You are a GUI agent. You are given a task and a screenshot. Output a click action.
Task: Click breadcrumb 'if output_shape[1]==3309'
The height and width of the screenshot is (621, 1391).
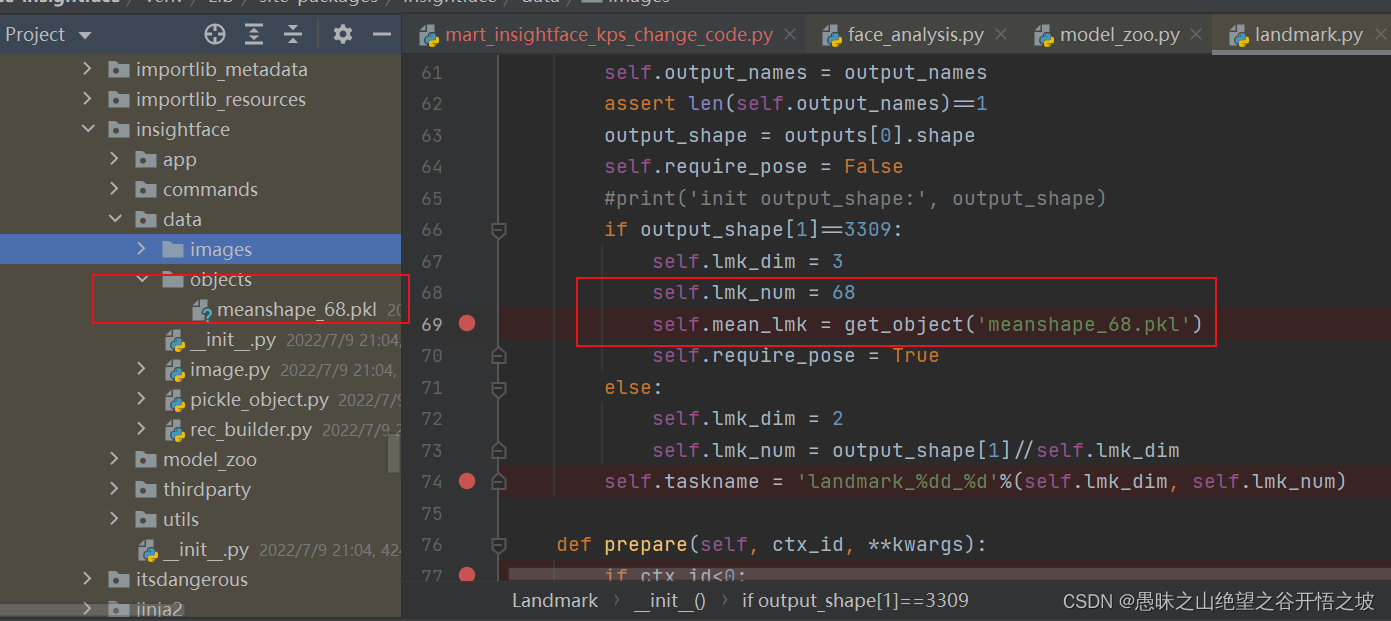(x=855, y=600)
